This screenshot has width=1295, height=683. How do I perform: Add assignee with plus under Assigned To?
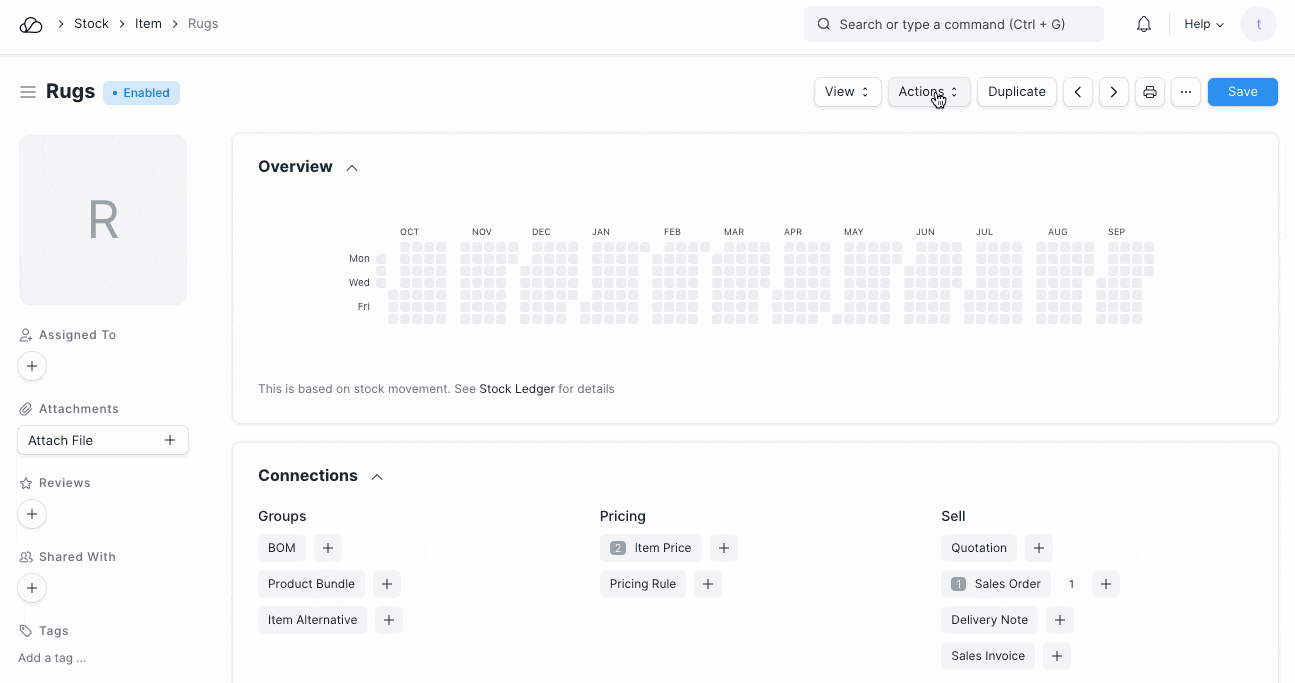point(32,366)
